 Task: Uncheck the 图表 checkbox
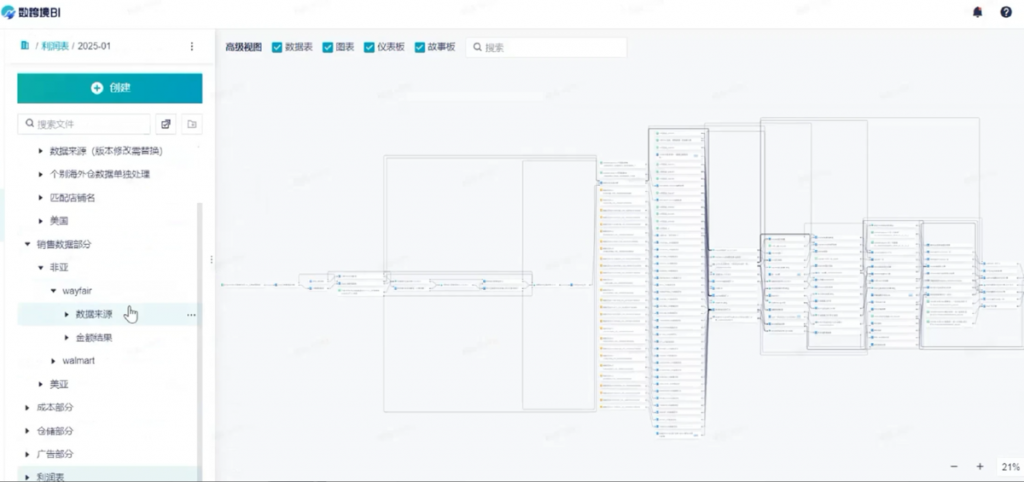(x=328, y=47)
